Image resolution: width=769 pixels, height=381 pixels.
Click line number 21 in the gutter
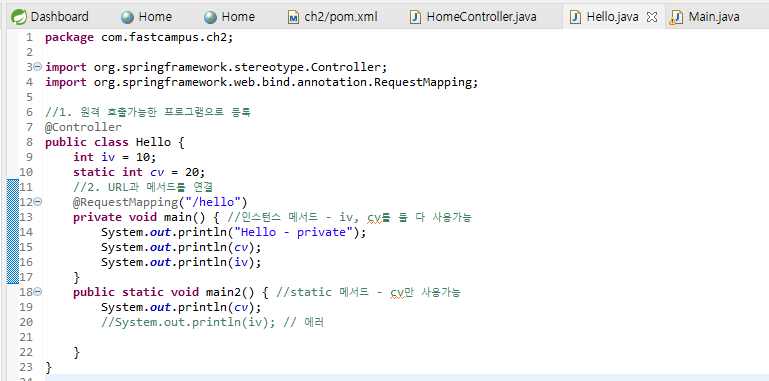click(26, 337)
